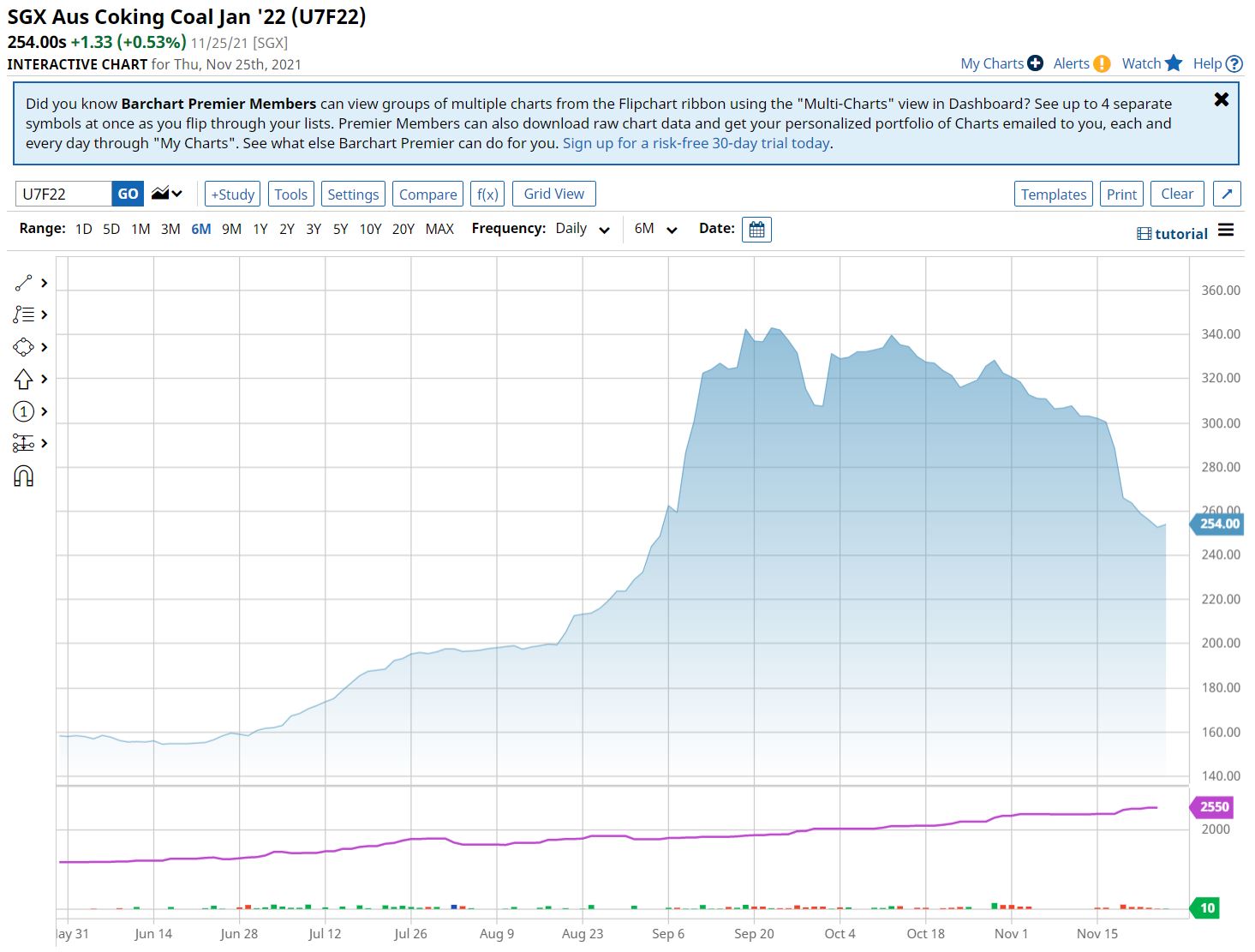Open the hamburger chart menu

1226,231
